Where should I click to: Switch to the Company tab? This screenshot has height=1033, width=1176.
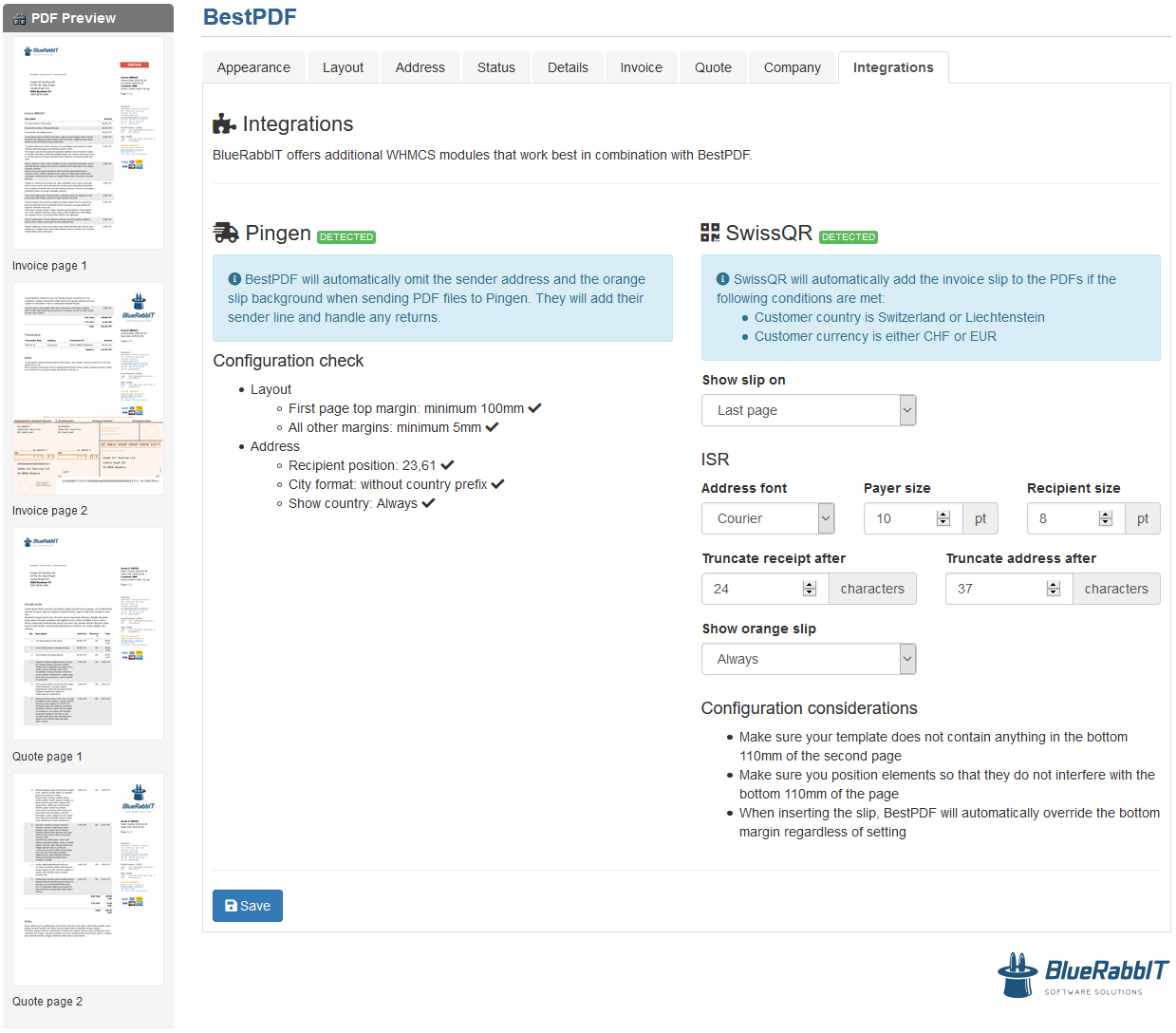(x=792, y=66)
